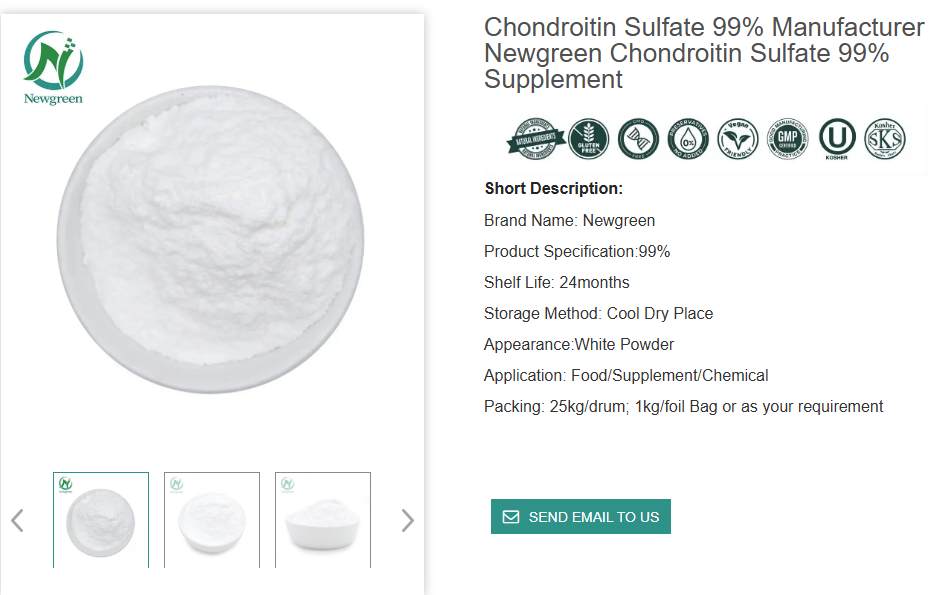Click the Gluten Free badge icon
942x595 pixels.
tap(589, 139)
